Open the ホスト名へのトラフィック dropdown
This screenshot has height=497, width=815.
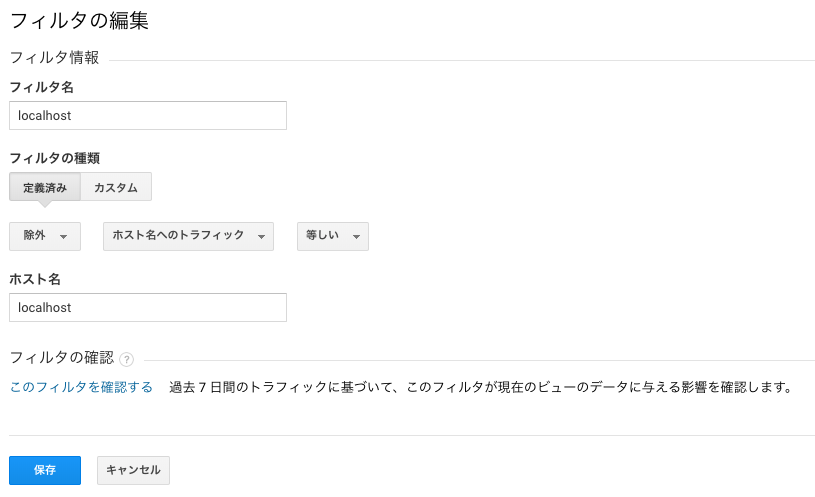tap(188, 236)
